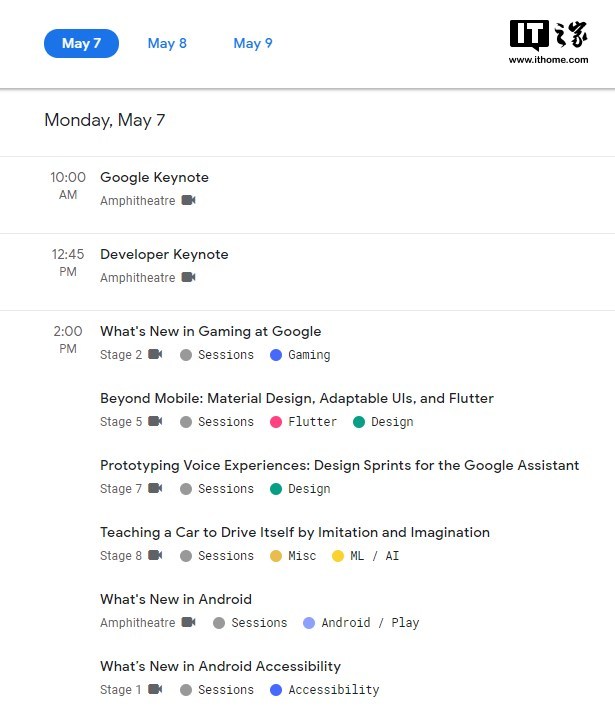The image size is (615, 716).
Task: Open the Developer Keynote session
Action: click(164, 254)
